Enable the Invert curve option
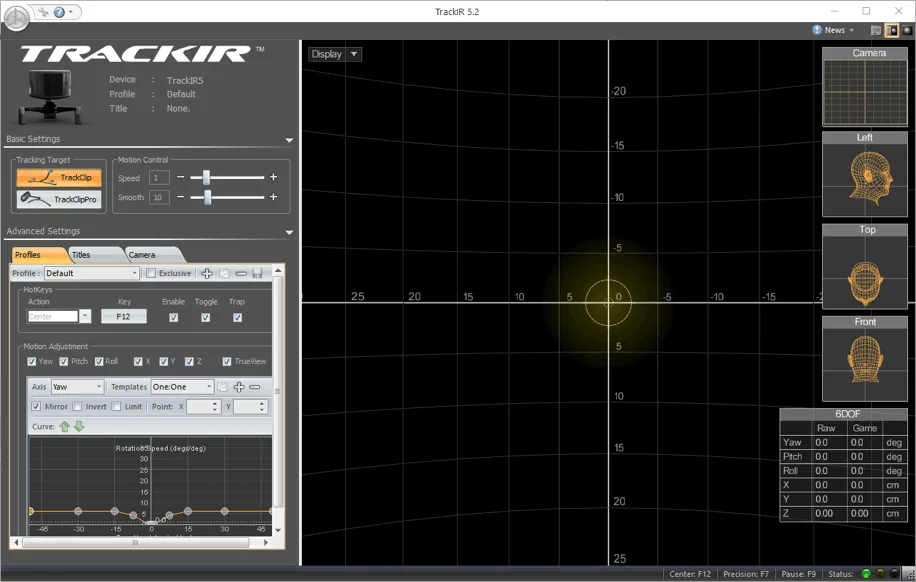 (x=77, y=406)
